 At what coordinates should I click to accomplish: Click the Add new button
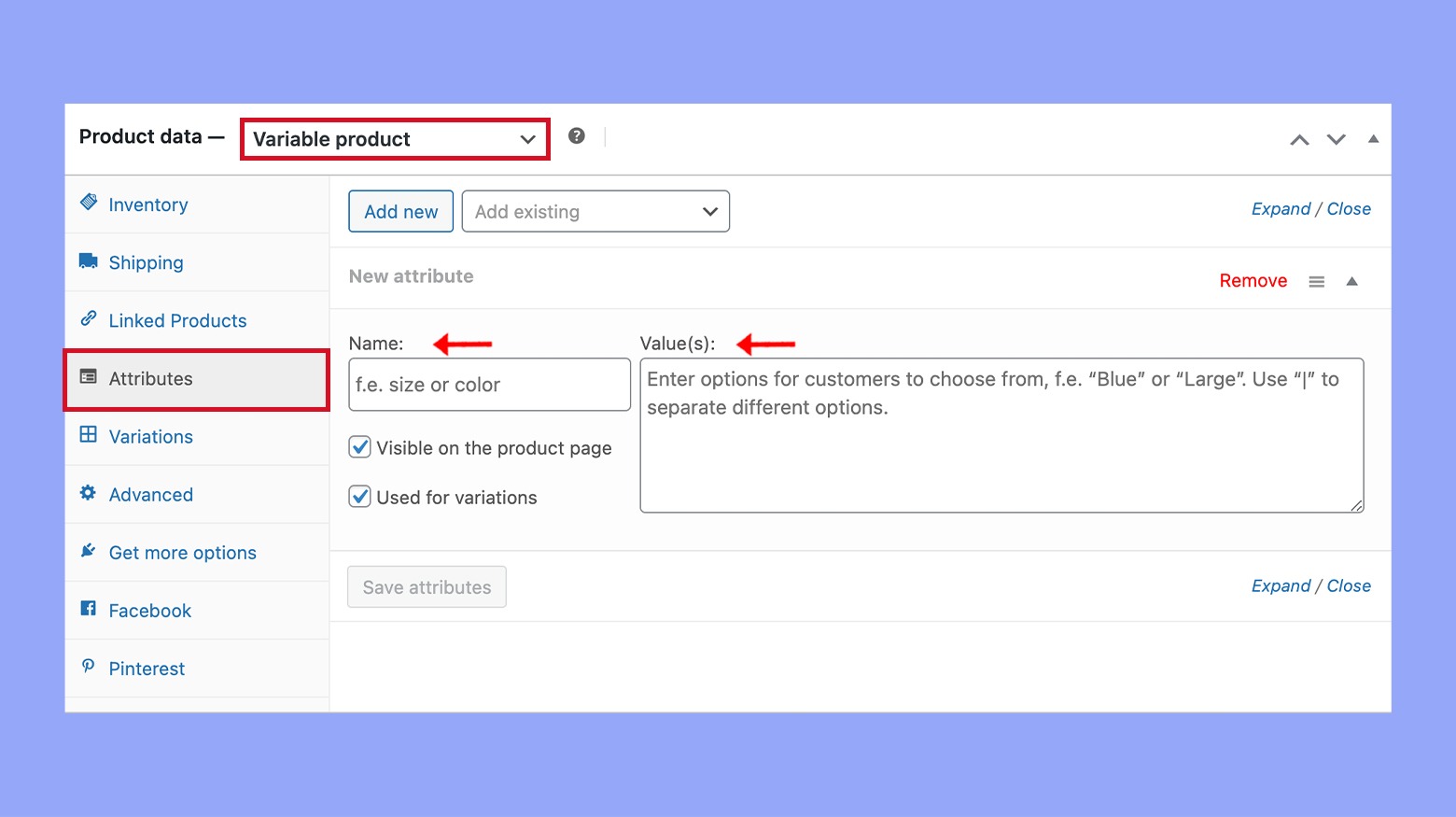[x=401, y=211]
